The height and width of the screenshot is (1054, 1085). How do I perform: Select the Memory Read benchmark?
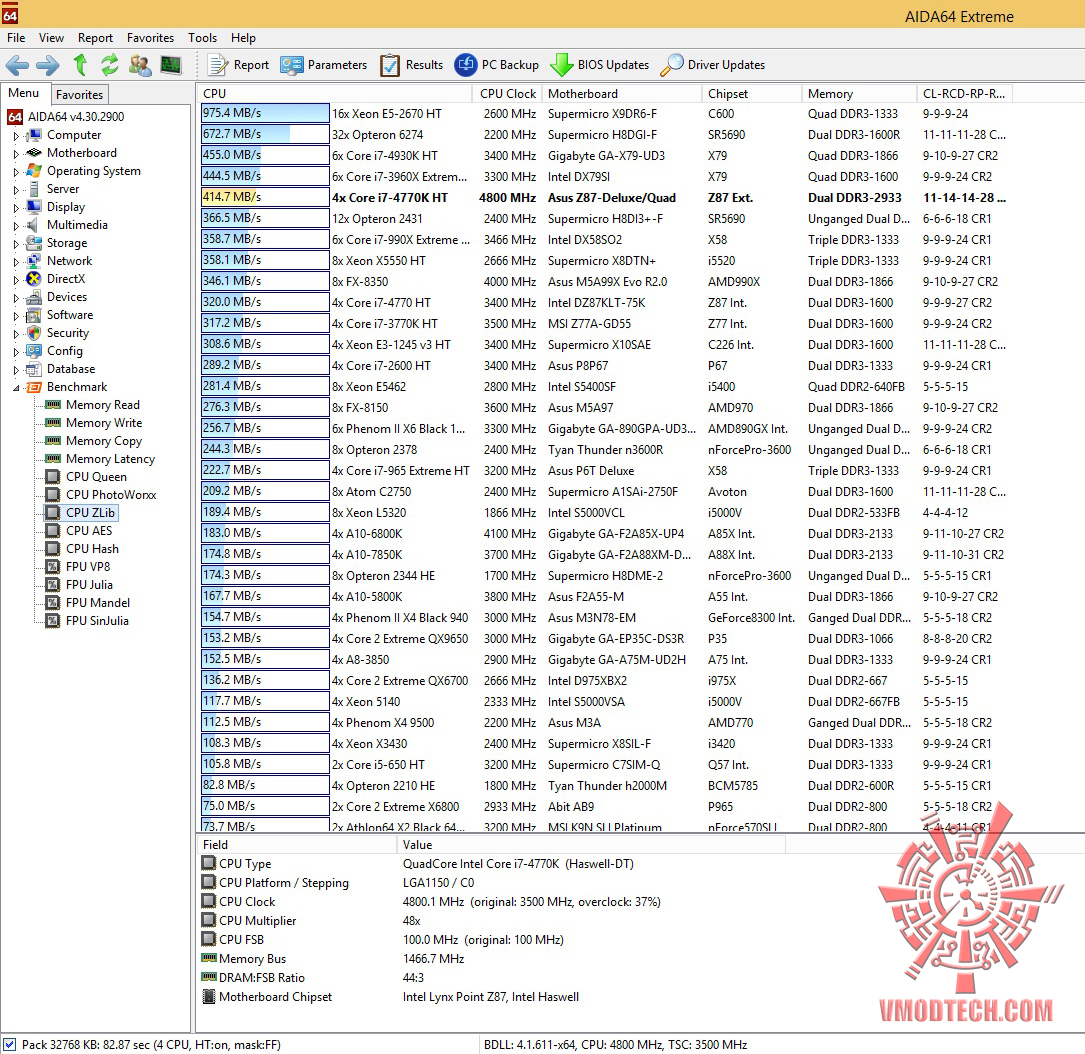(92, 405)
